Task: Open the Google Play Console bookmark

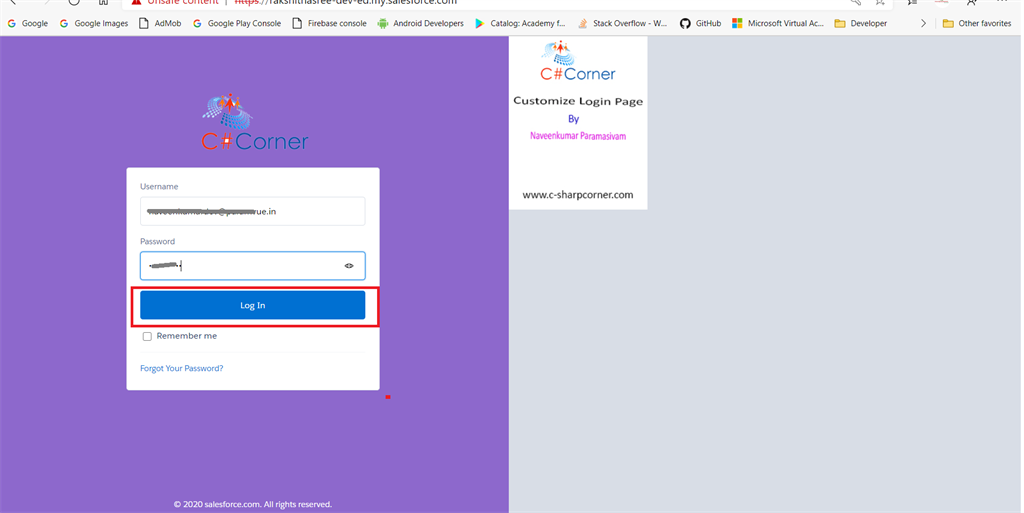Action: 237,23
